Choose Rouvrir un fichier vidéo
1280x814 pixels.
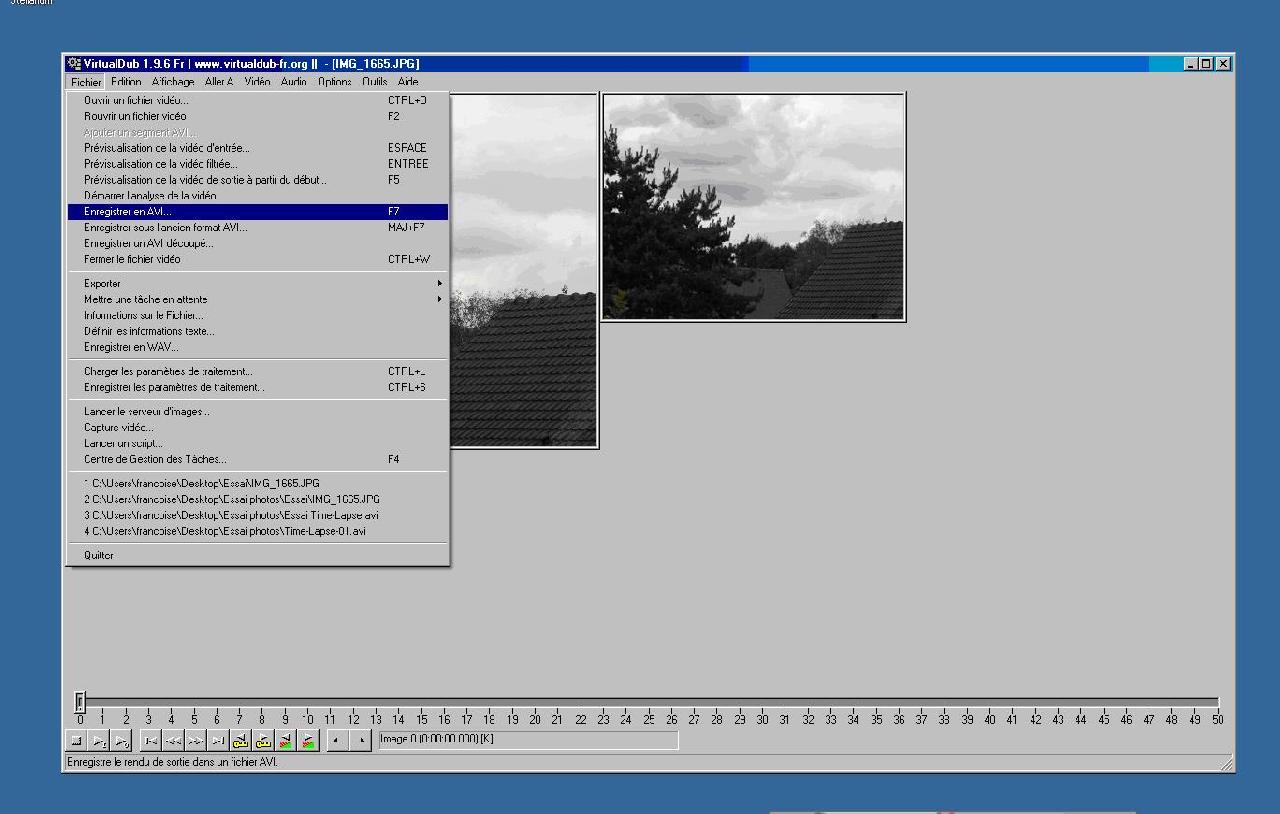pos(258,116)
